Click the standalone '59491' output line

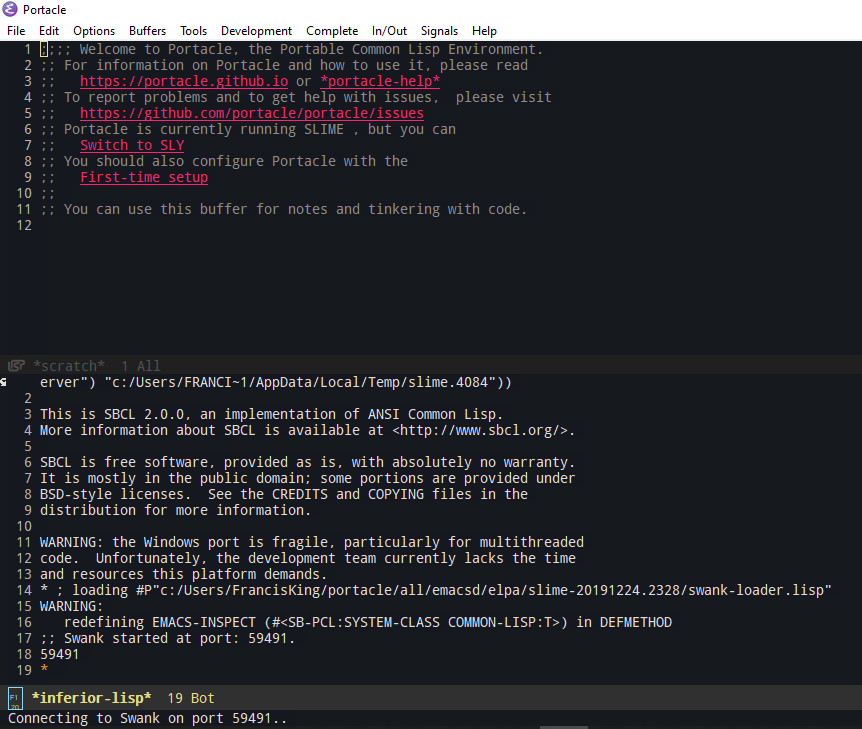pos(59,654)
